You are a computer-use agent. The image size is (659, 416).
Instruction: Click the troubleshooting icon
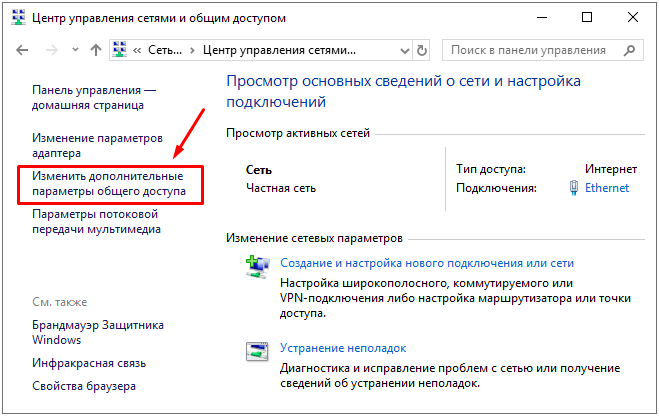(x=257, y=351)
